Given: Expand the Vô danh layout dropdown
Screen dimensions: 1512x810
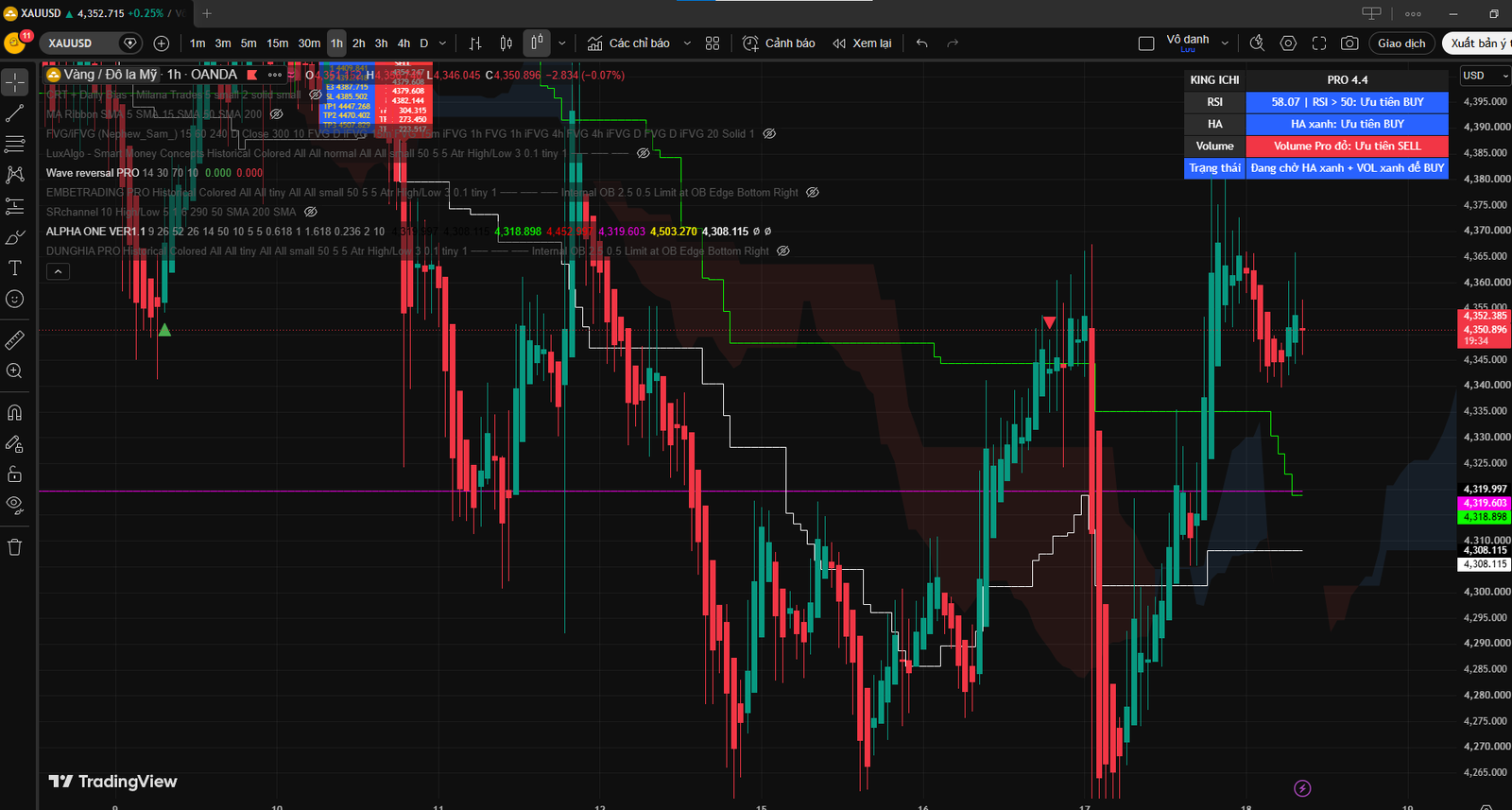Looking at the screenshot, I should coord(1225,43).
